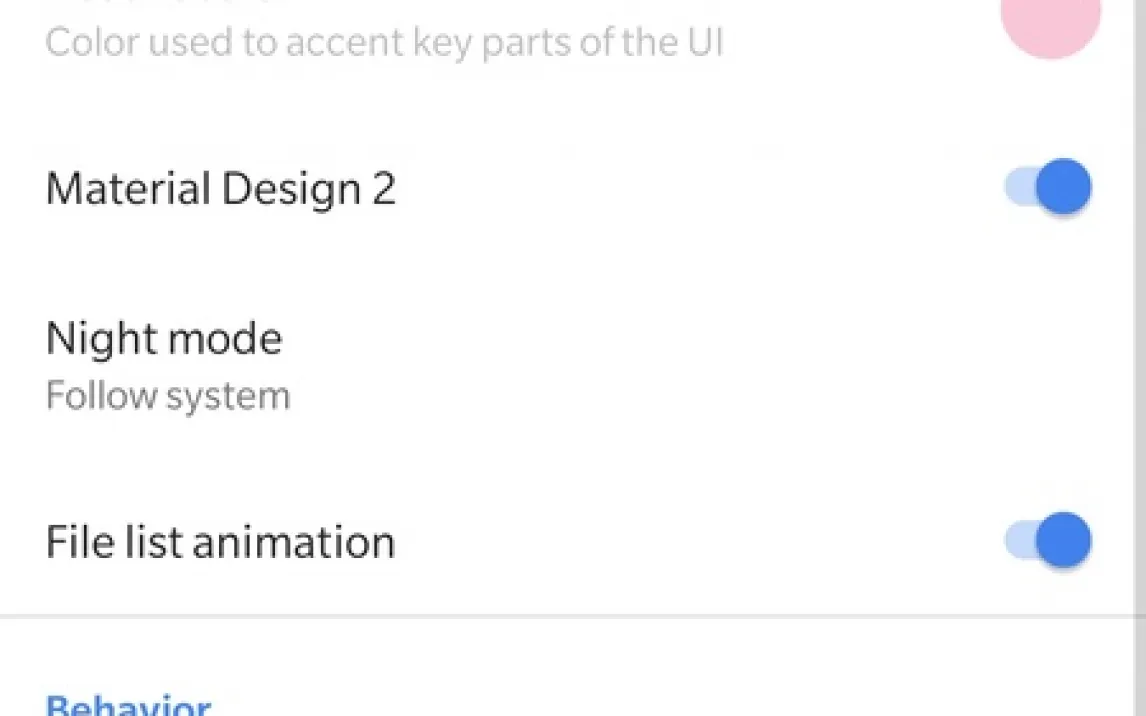Click the Material Design 2 label
The height and width of the screenshot is (716, 1146).
coord(221,189)
